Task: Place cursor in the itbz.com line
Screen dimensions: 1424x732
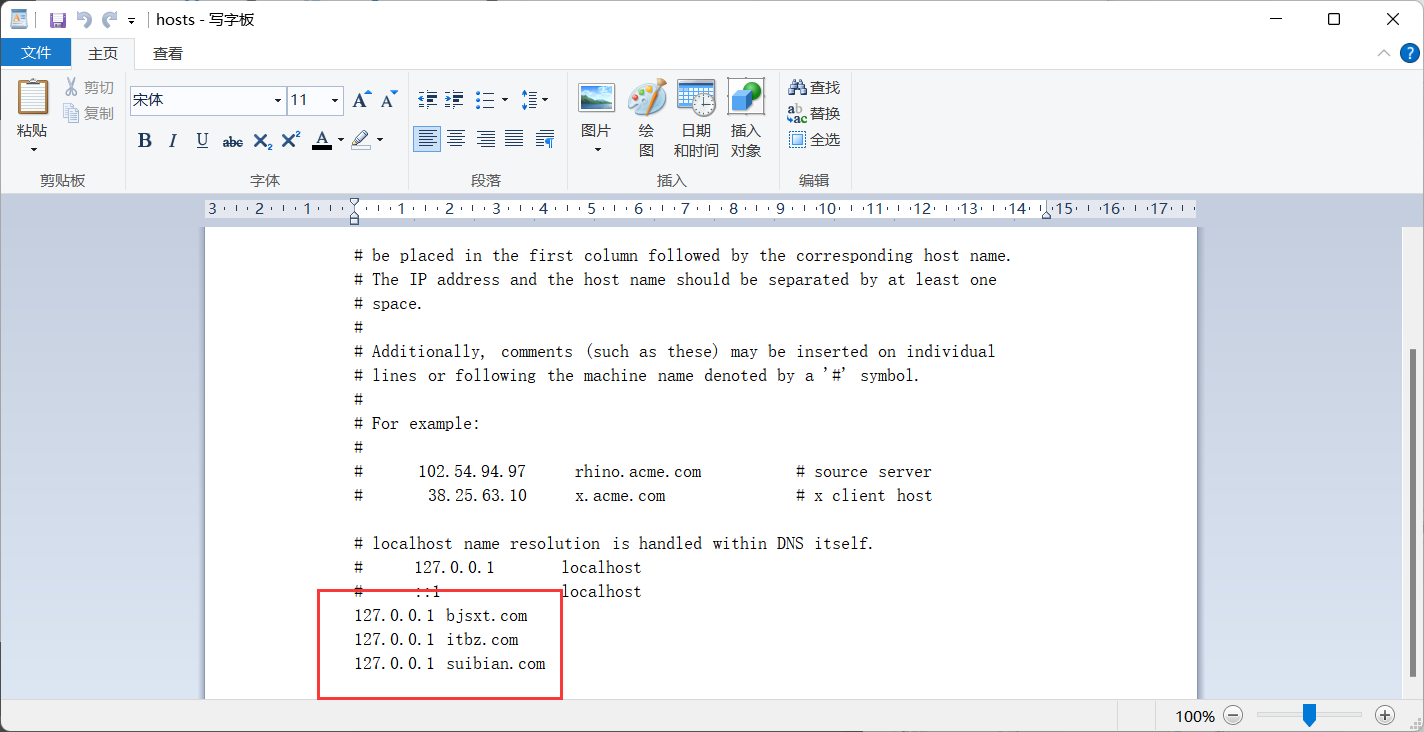Action: point(436,639)
